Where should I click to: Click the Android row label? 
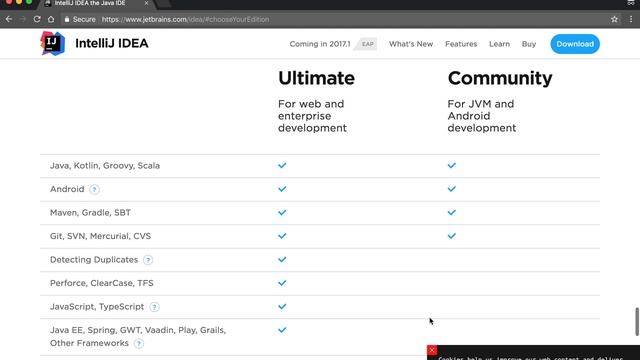point(67,189)
